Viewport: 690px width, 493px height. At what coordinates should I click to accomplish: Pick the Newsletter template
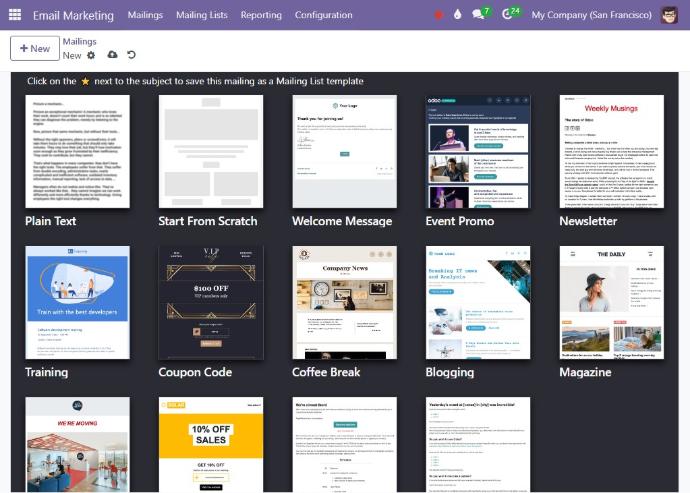tap(611, 151)
